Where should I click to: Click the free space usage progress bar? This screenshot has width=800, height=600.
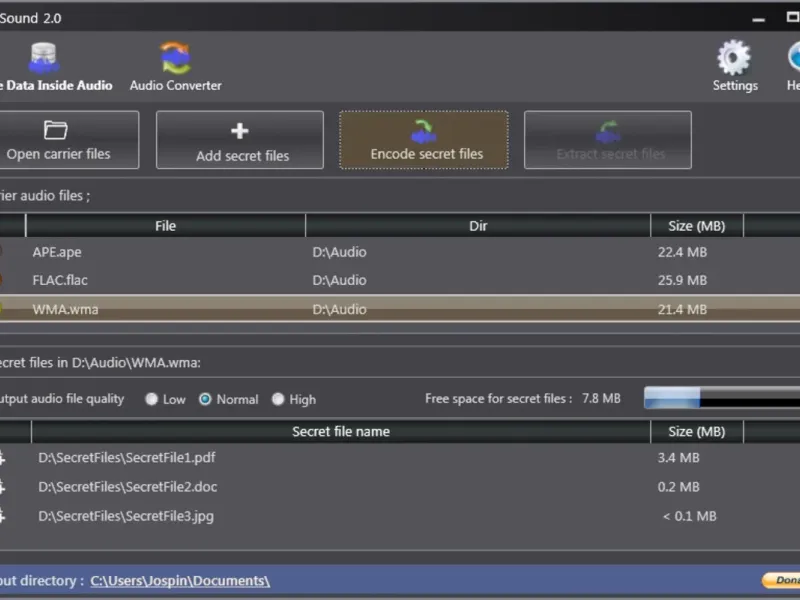[722, 397]
